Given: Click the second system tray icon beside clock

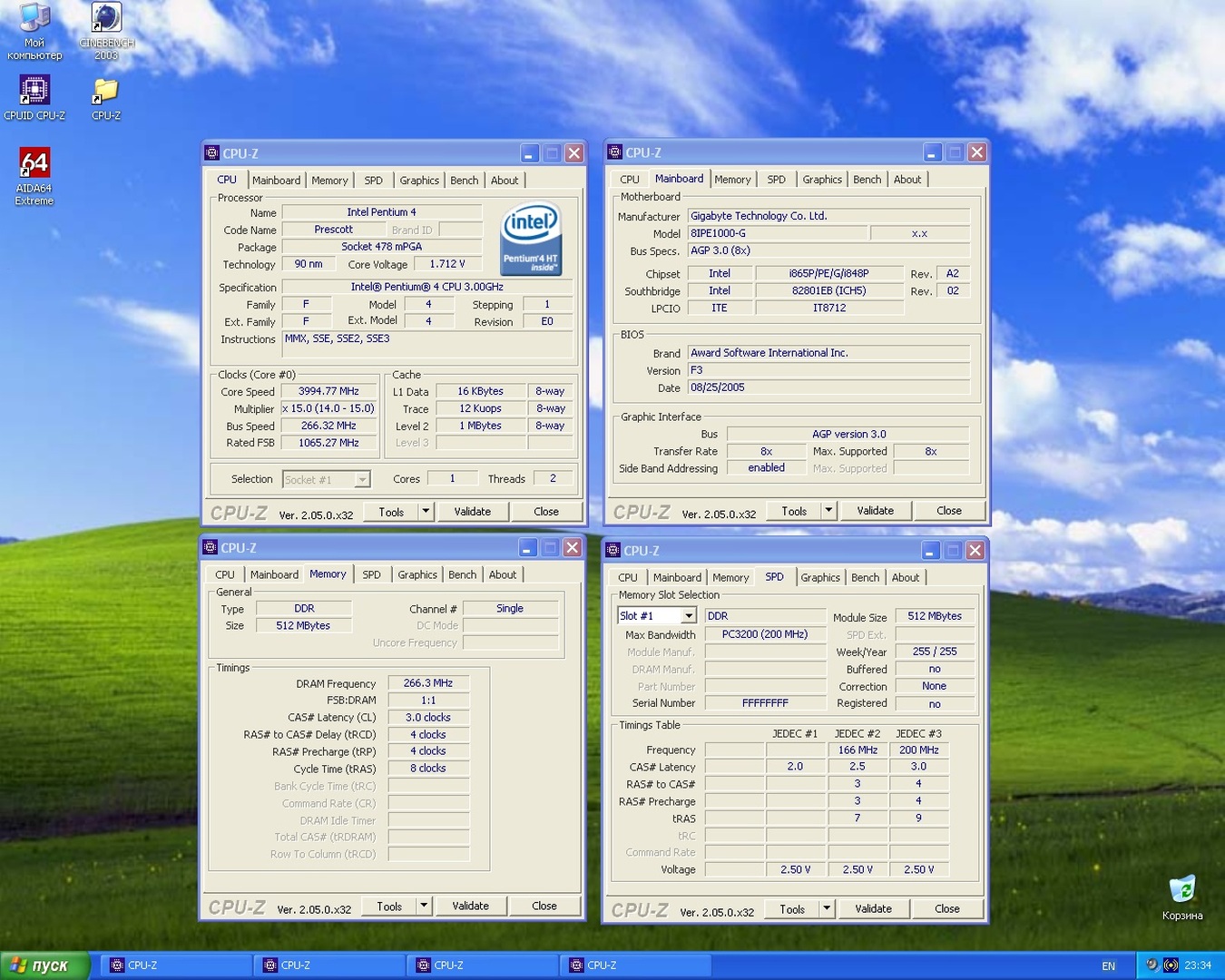Looking at the screenshot, I should (1171, 965).
